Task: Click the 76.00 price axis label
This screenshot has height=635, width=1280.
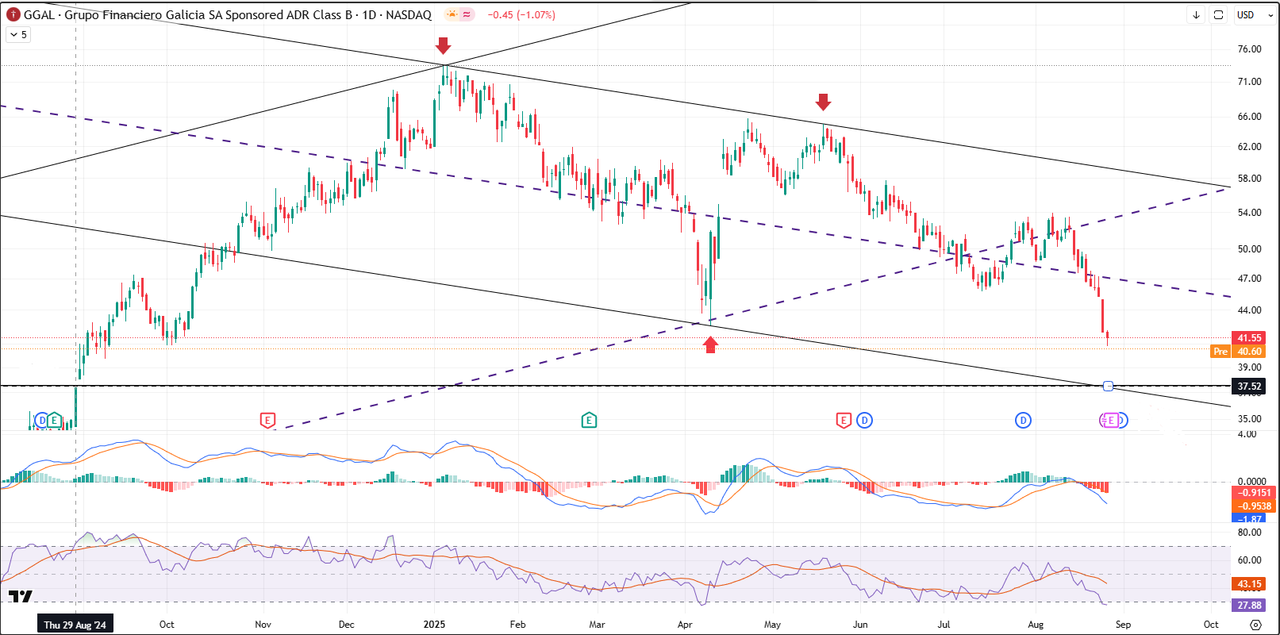Action: 1249,48
